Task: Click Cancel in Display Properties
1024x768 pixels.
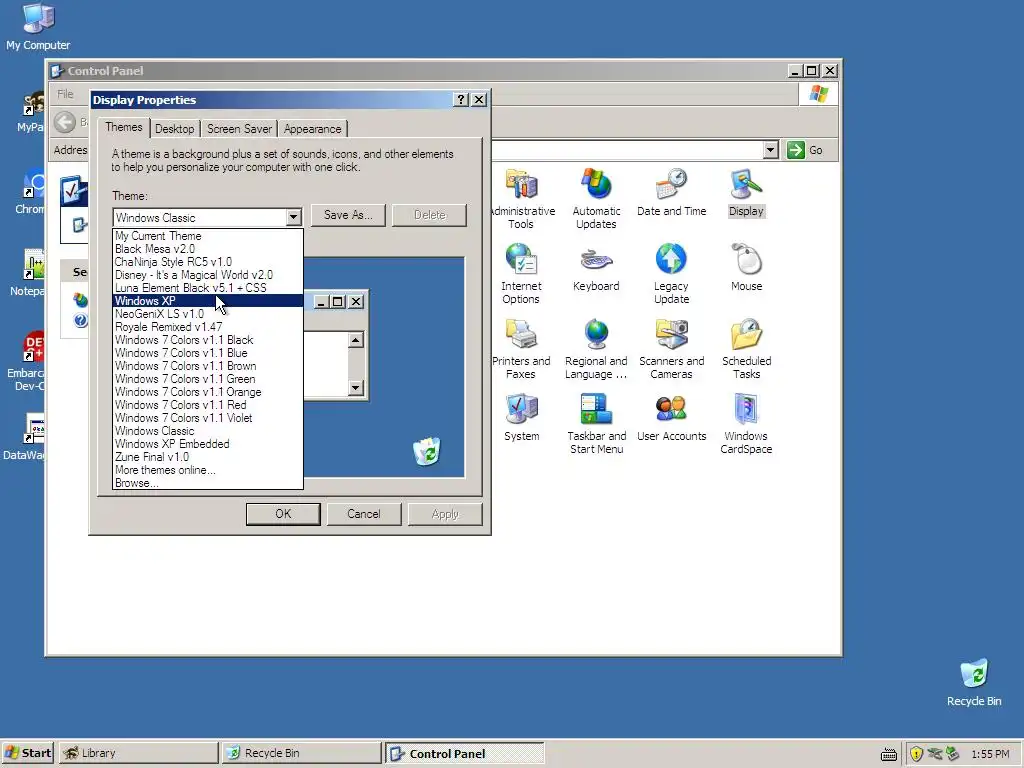Action: point(363,514)
